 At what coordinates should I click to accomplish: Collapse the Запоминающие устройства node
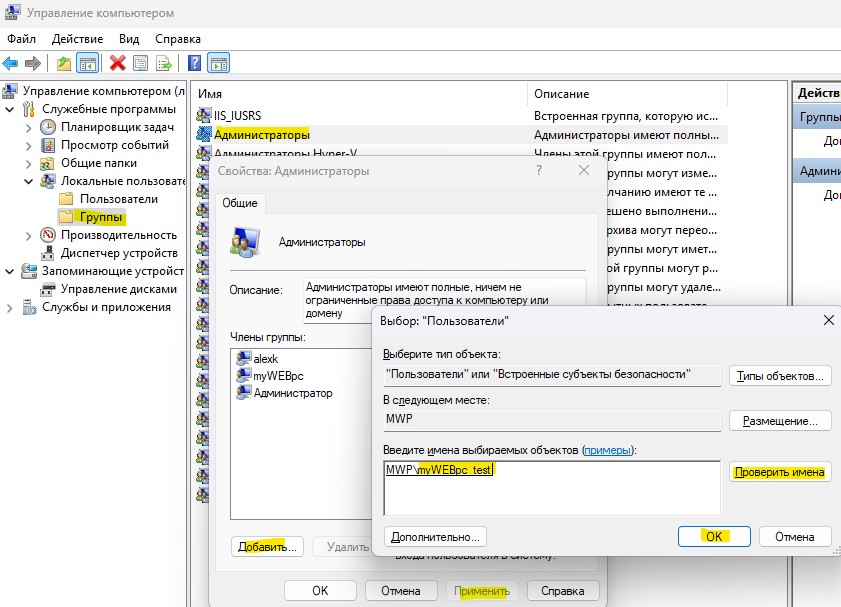click(x=10, y=271)
